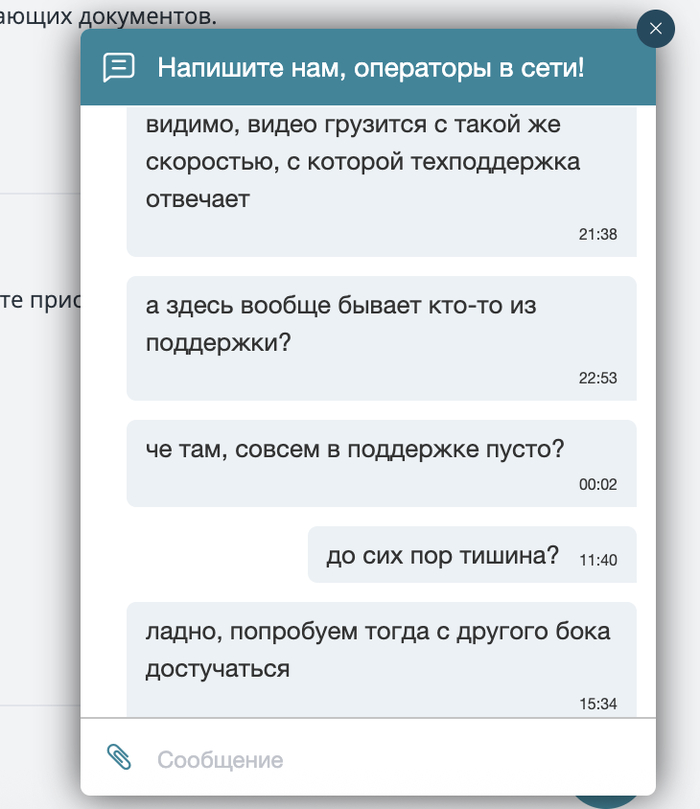
Task: Click the partially hidden page text left of chat
Action: (x=40, y=301)
